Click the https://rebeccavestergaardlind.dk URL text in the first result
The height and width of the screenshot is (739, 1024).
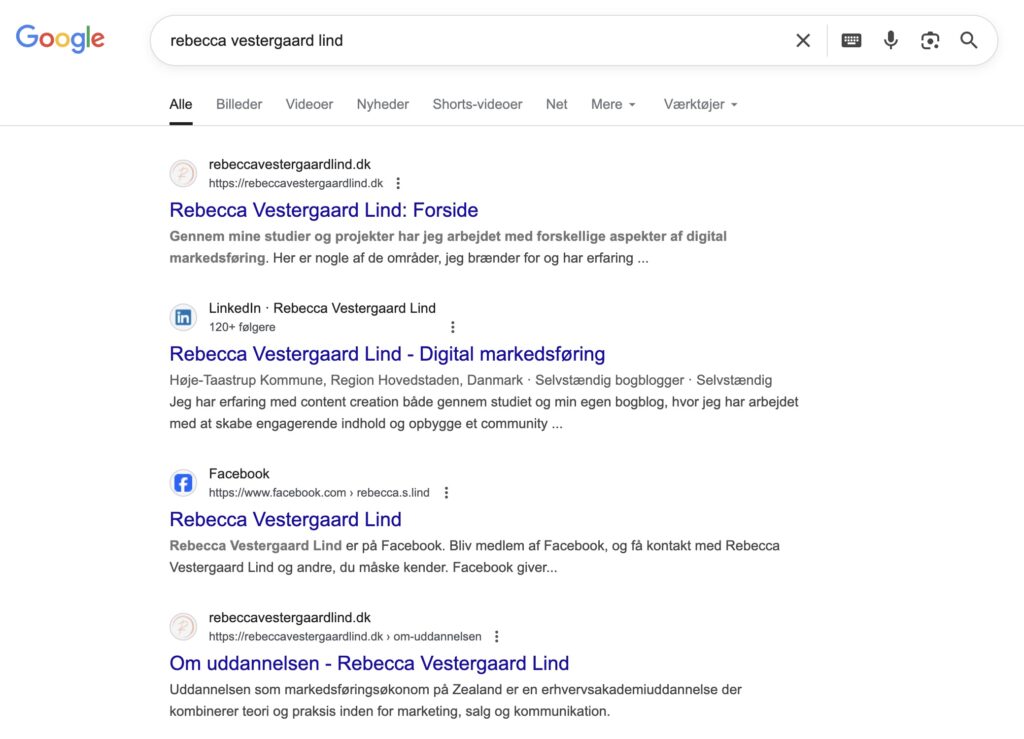pyautogui.click(x=296, y=183)
